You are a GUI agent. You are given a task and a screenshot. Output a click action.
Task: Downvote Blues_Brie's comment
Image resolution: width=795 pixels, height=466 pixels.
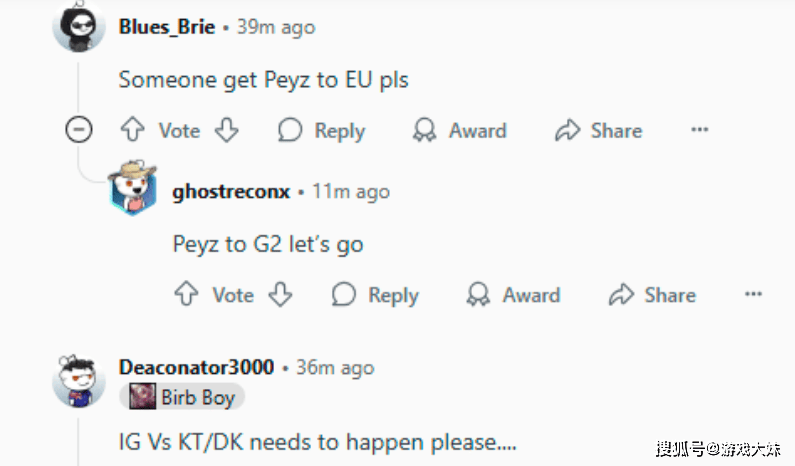pyautogui.click(x=227, y=130)
